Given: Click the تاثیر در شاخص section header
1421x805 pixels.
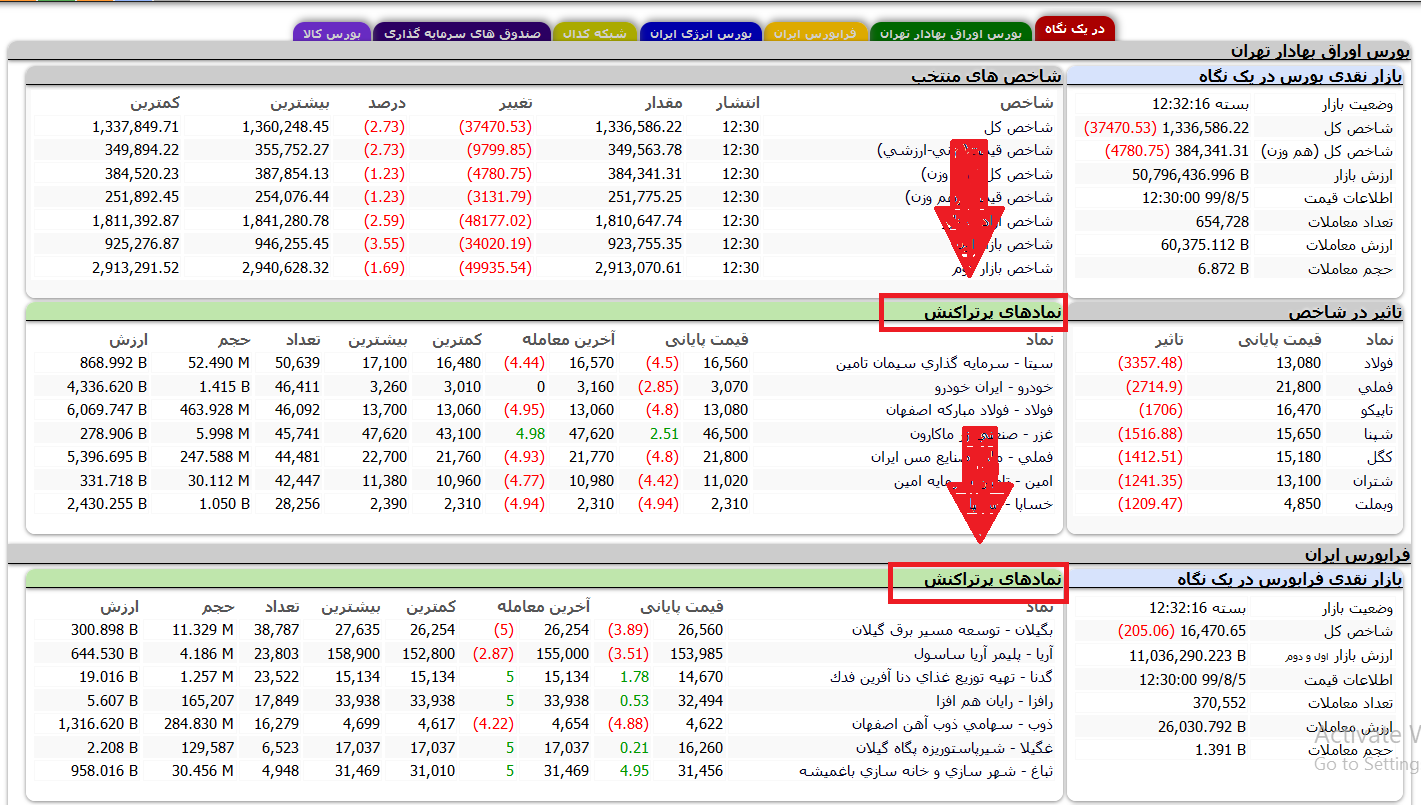Looking at the screenshot, I should (x=1345, y=313).
